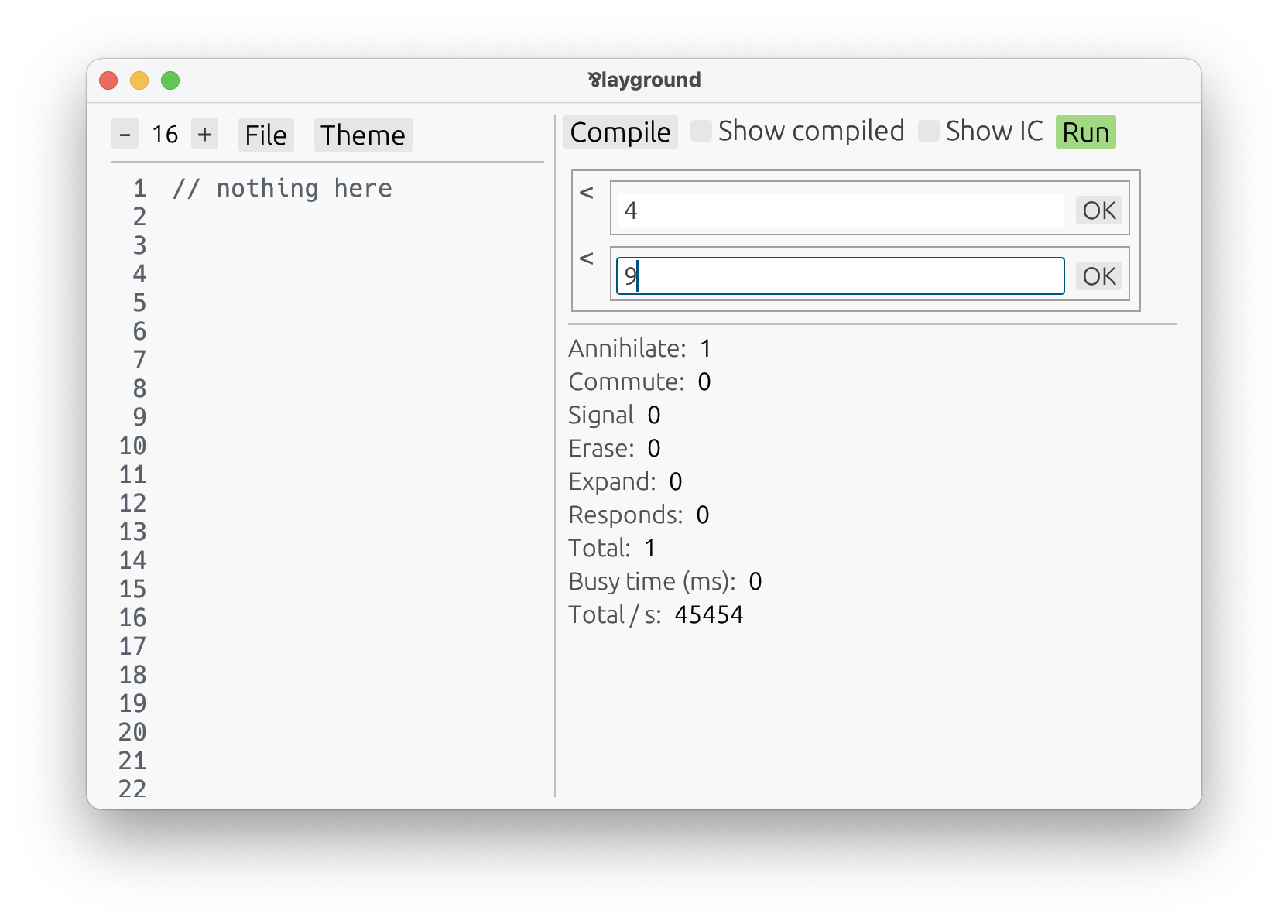Select the font size value 16
The image size is (1288, 924).
point(165,135)
